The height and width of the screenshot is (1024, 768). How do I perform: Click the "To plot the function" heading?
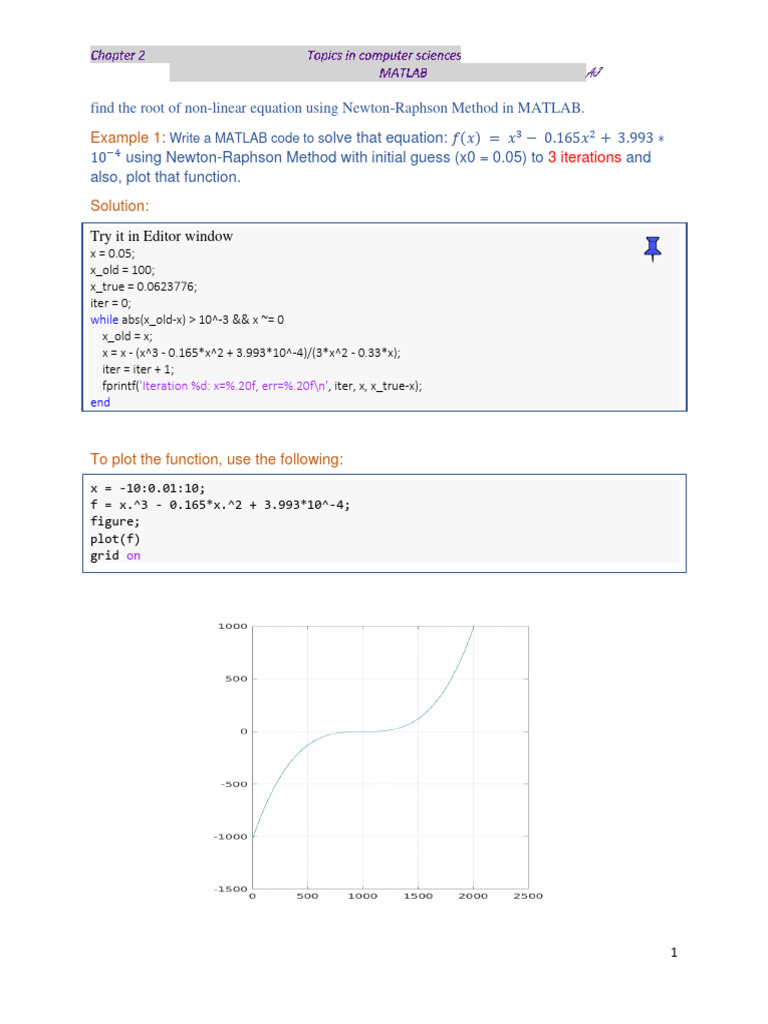pyautogui.click(x=217, y=459)
